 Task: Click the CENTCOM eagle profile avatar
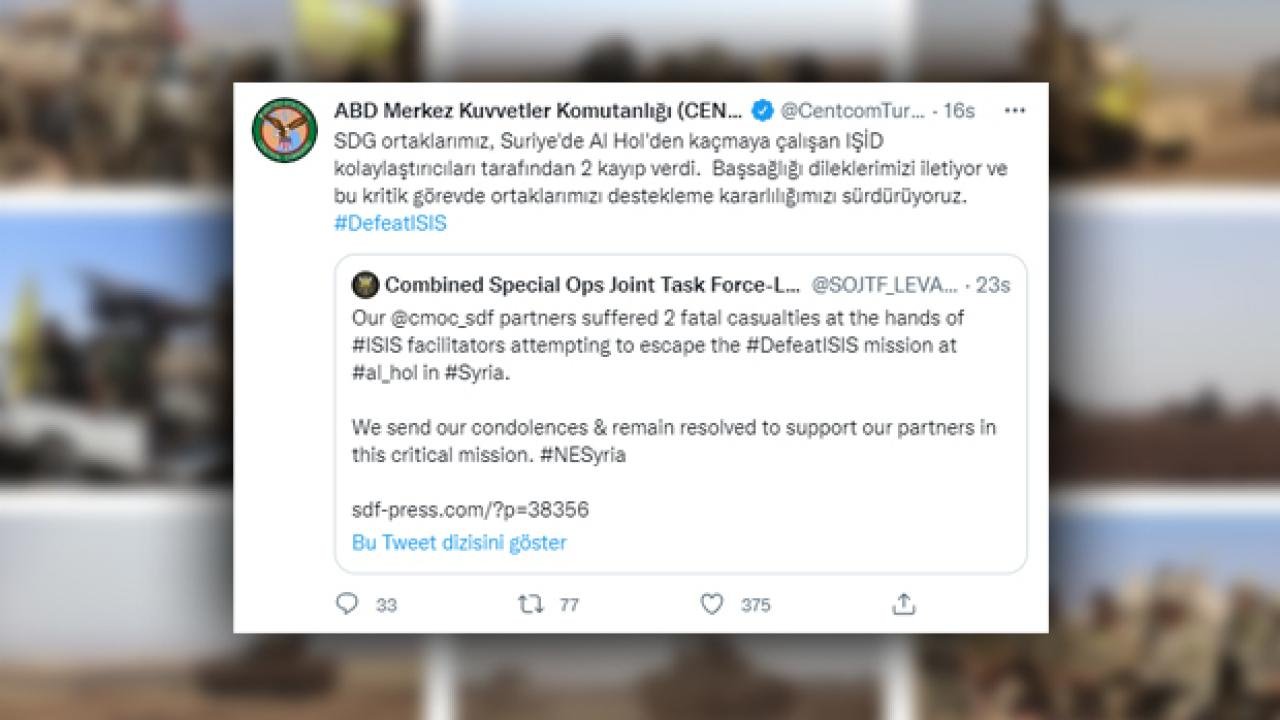[285, 130]
